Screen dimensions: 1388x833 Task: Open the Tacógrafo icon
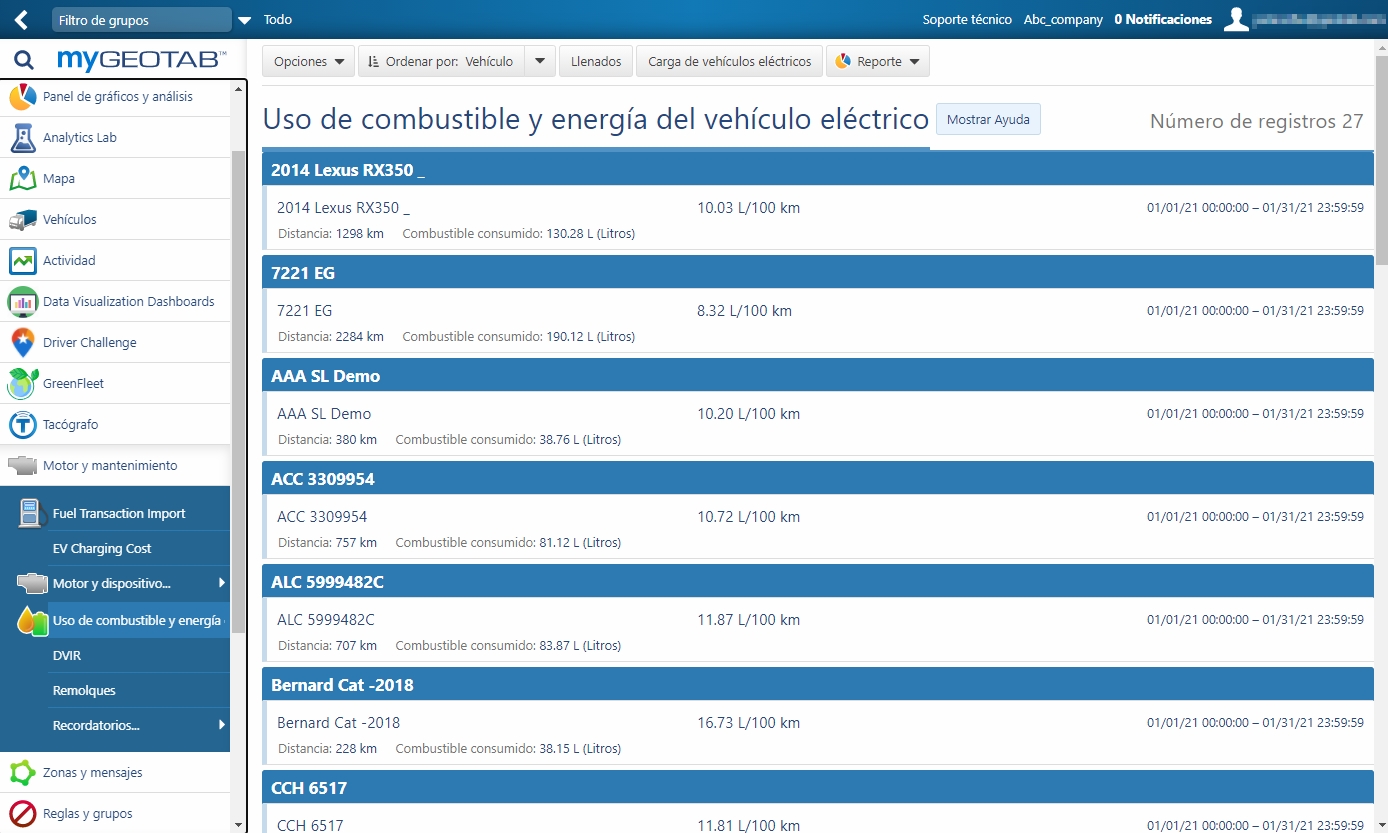click(23, 425)
